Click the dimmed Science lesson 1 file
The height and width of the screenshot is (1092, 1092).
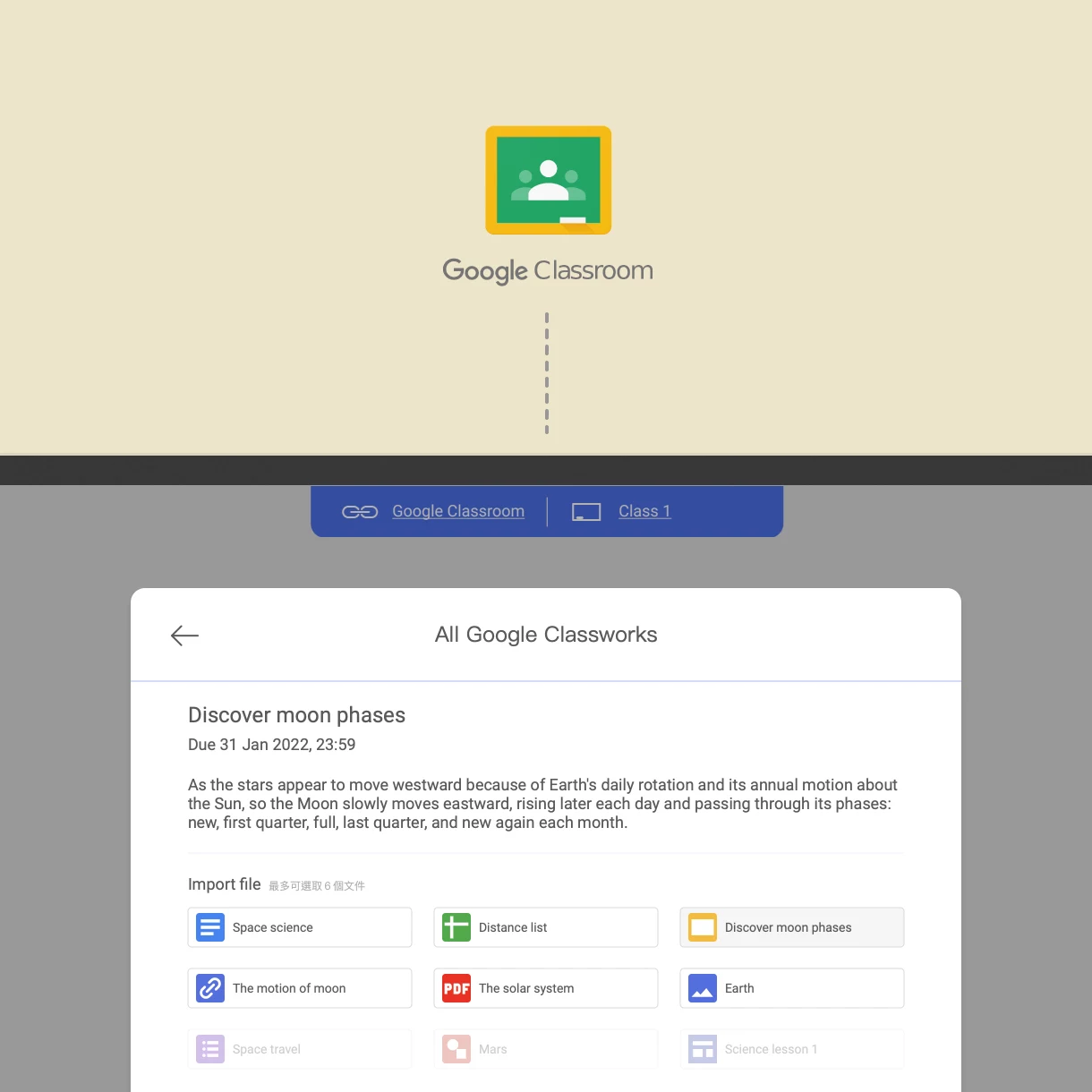coord(792,1049)
